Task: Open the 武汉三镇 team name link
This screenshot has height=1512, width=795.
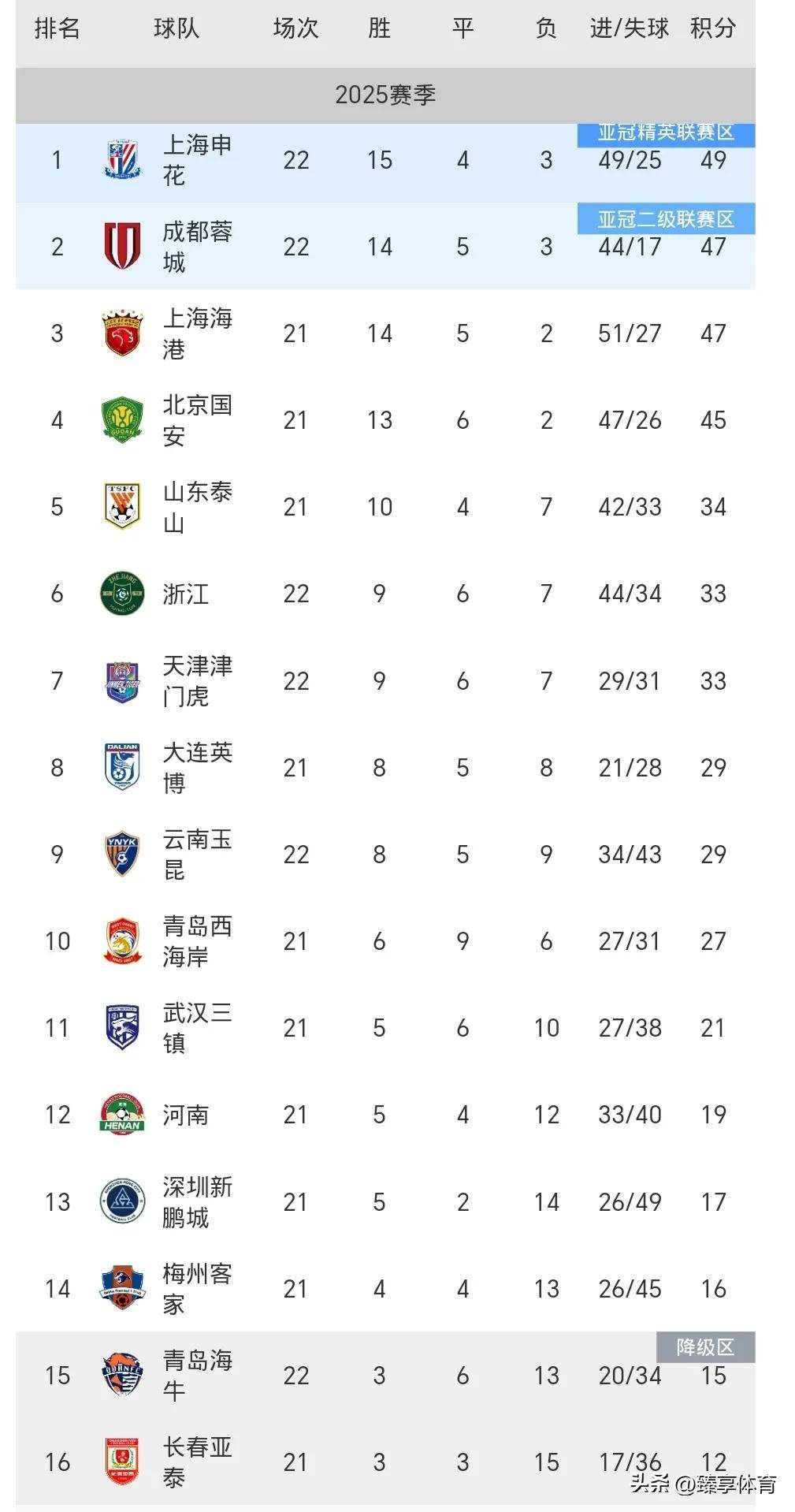Action: pos(197,1027)
